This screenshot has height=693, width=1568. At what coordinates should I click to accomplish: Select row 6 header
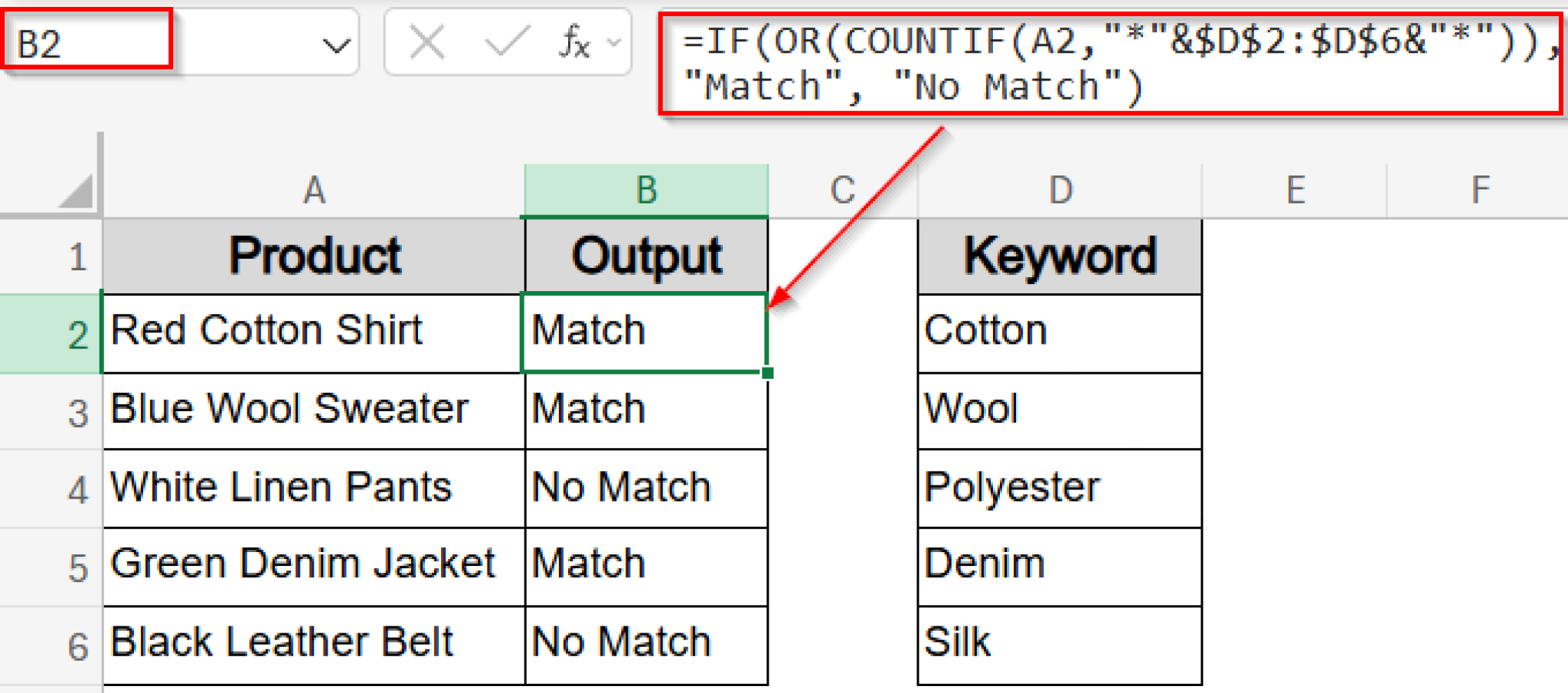click(x=75, y=643)
